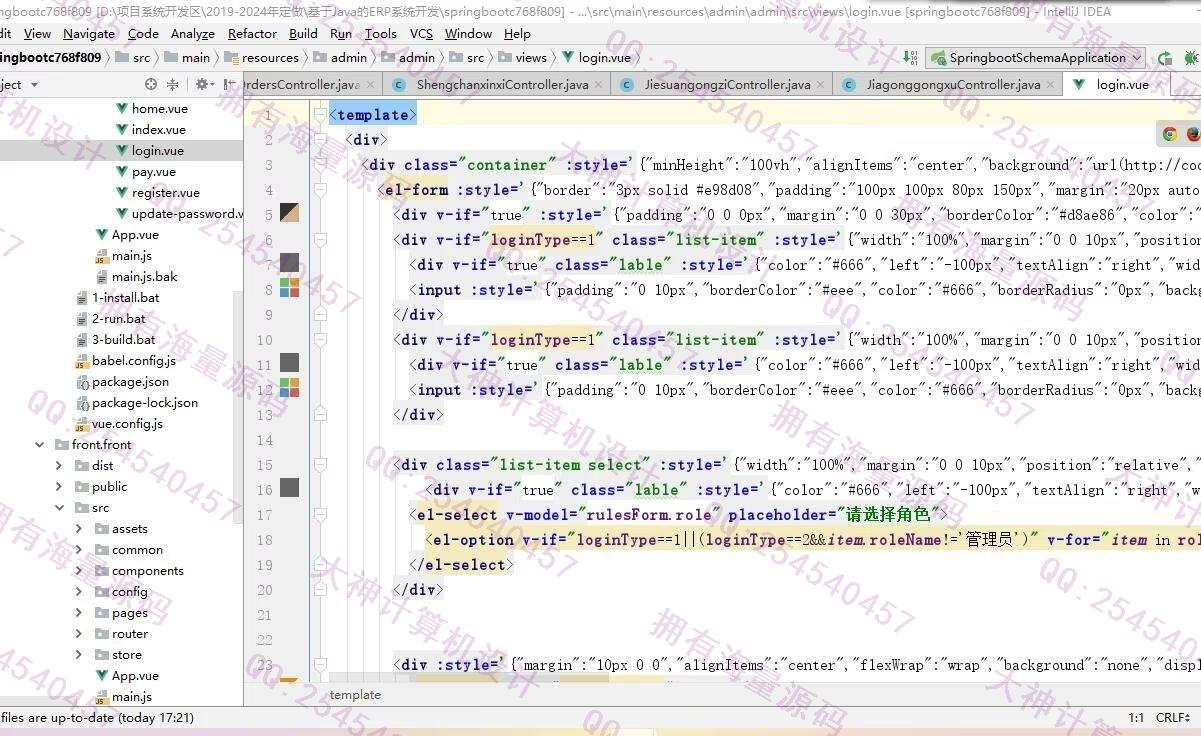The image size is (1201, 736).
Task: Expand the public folder
Action: (59, 487)
